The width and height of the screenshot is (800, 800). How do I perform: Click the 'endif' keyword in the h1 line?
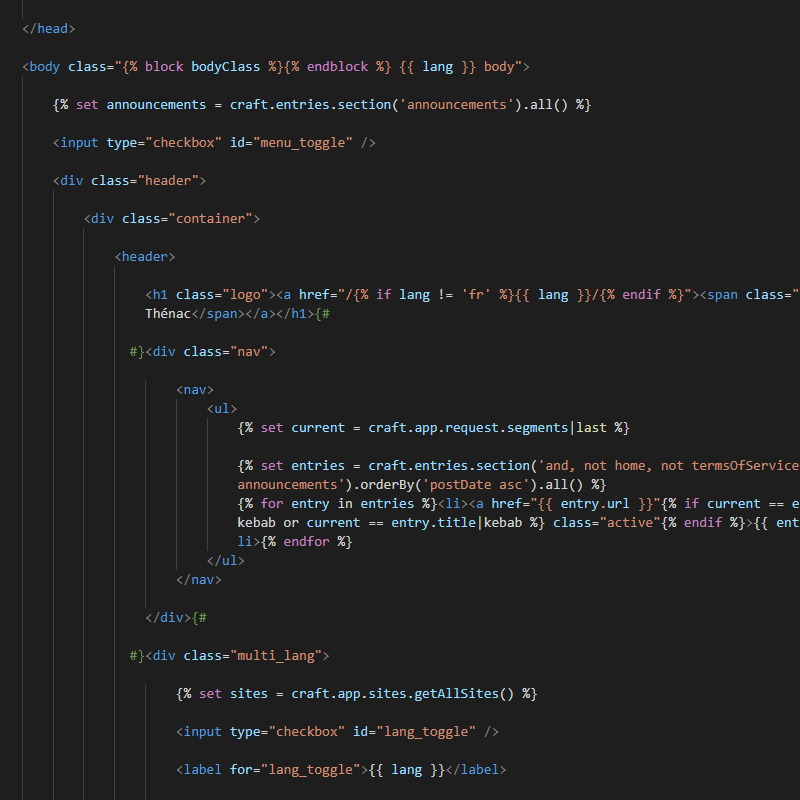(x=641, y=295)
